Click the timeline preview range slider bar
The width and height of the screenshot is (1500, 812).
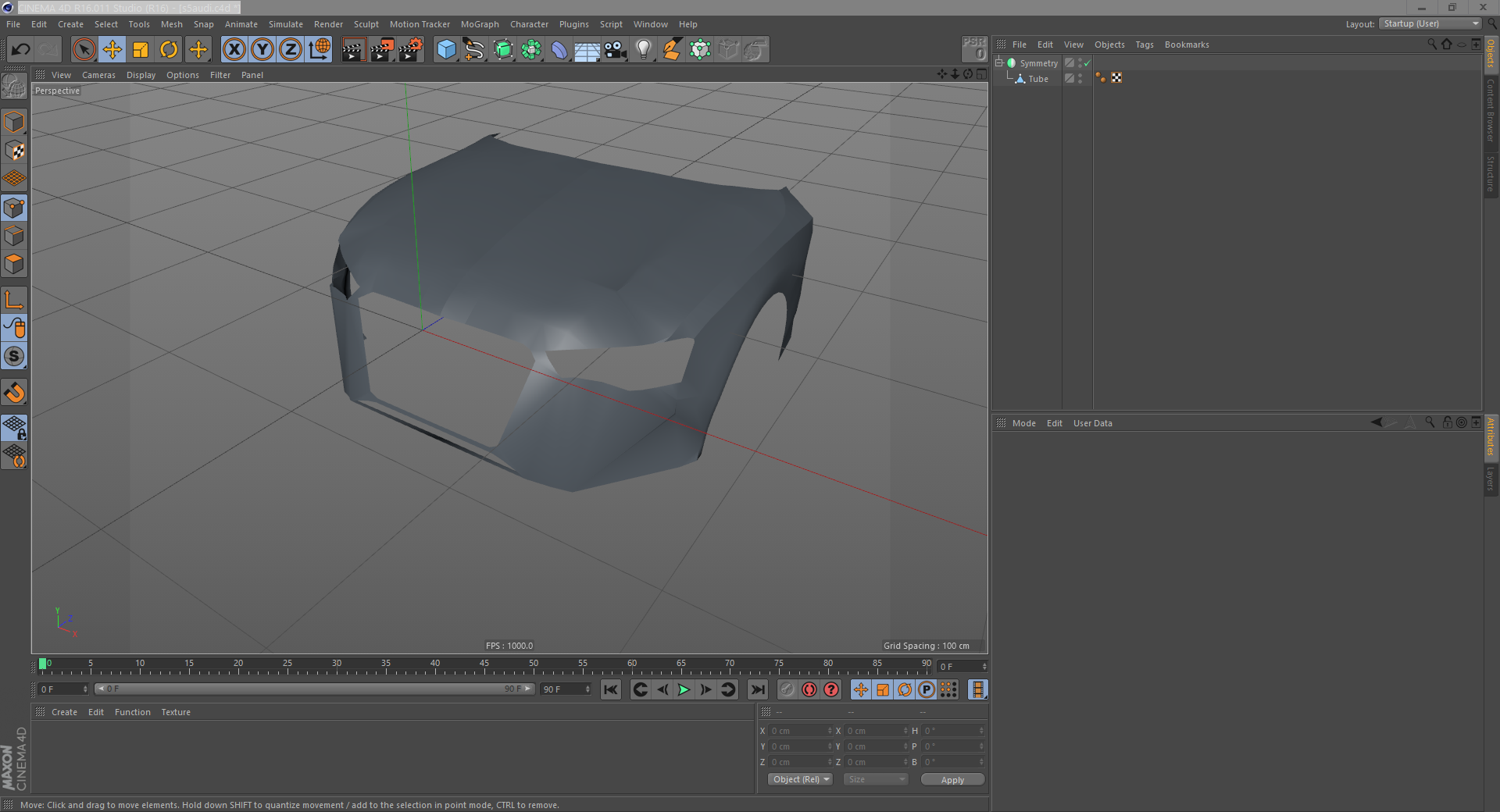(x=314, y=689)
